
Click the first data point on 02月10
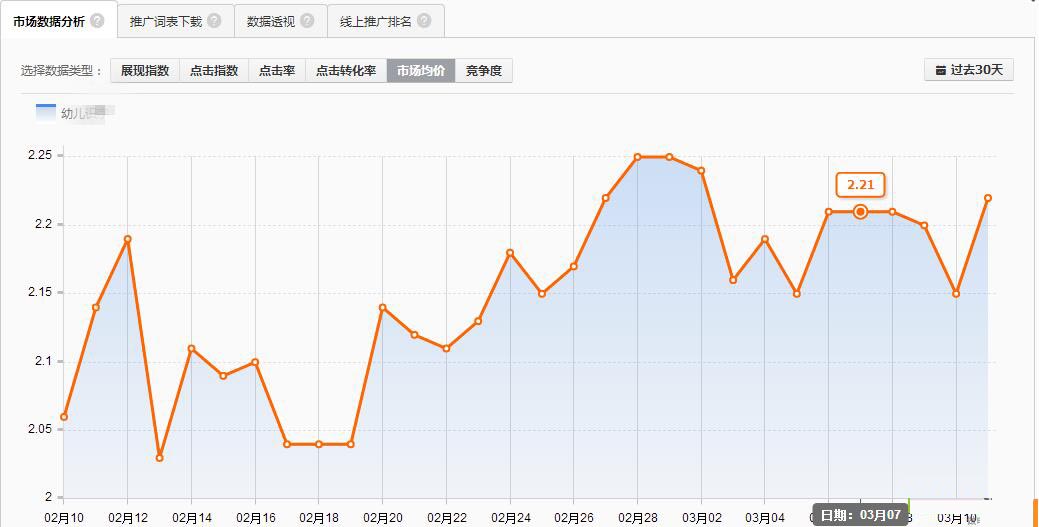(64, 417)
